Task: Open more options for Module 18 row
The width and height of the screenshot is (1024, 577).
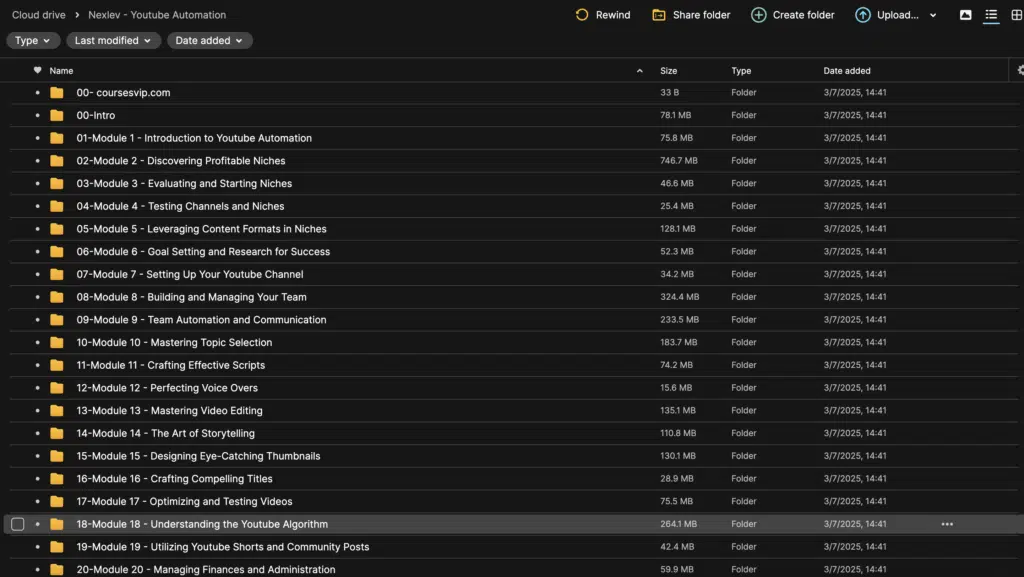Action: (x=947, y=524)
